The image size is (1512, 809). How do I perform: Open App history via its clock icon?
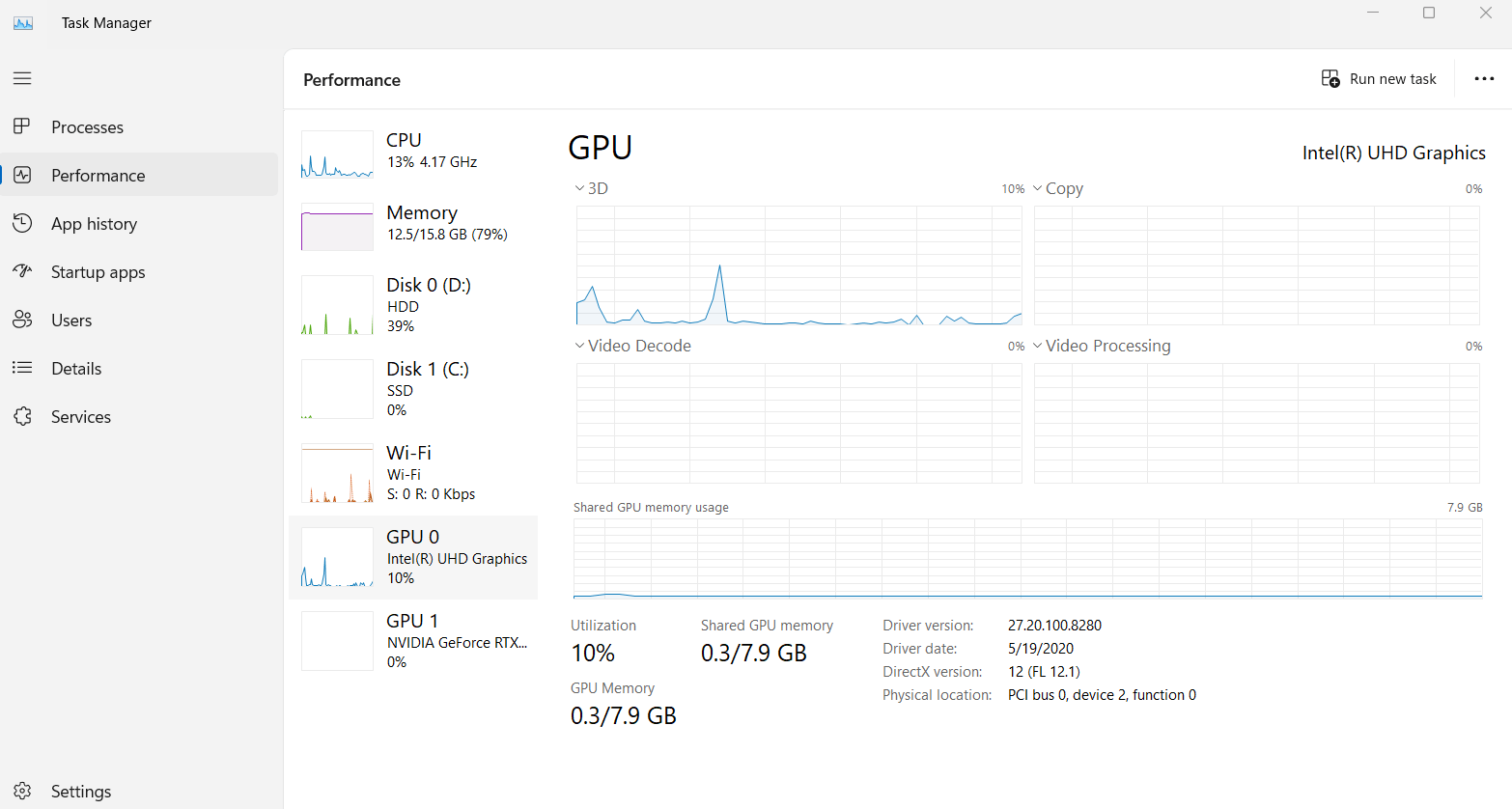pyautogui.click(x=23, y=223)
